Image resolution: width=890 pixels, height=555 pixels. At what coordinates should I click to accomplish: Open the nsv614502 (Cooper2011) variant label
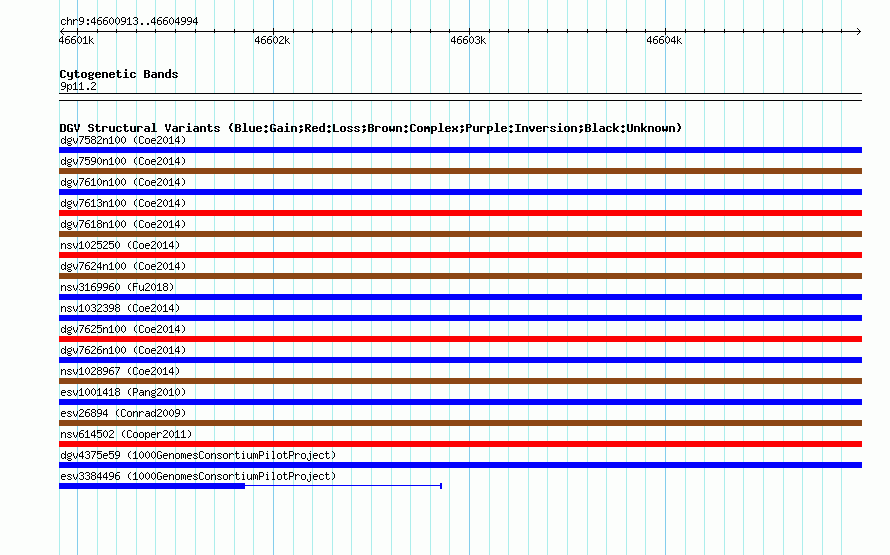click(126, 434)
